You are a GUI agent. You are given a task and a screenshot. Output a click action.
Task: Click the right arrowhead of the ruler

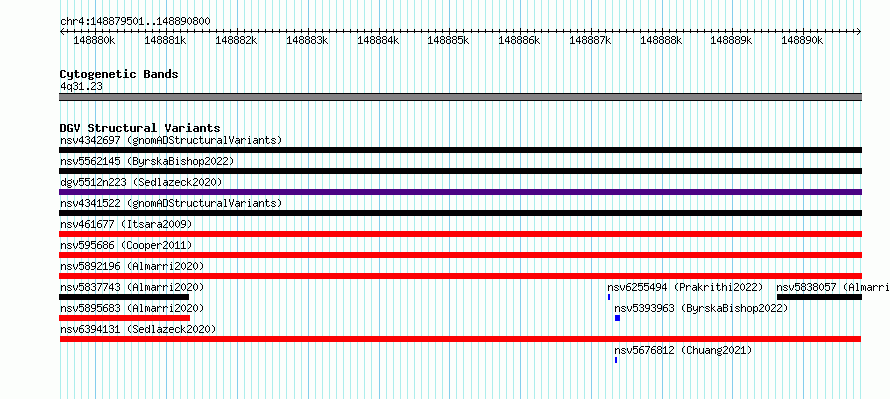(x=859, y=31)
